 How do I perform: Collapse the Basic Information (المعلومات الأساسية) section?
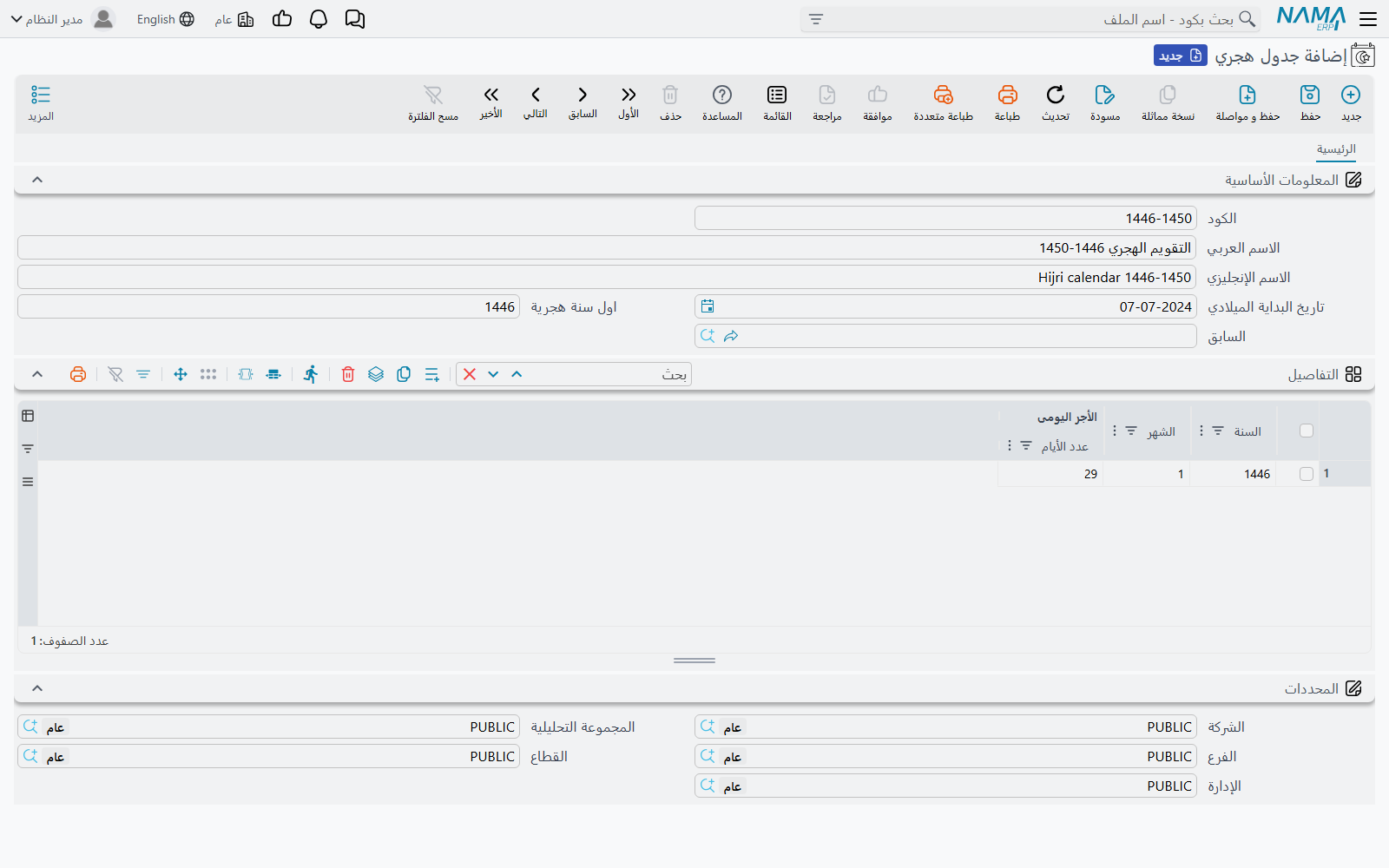tap(37, 180)
